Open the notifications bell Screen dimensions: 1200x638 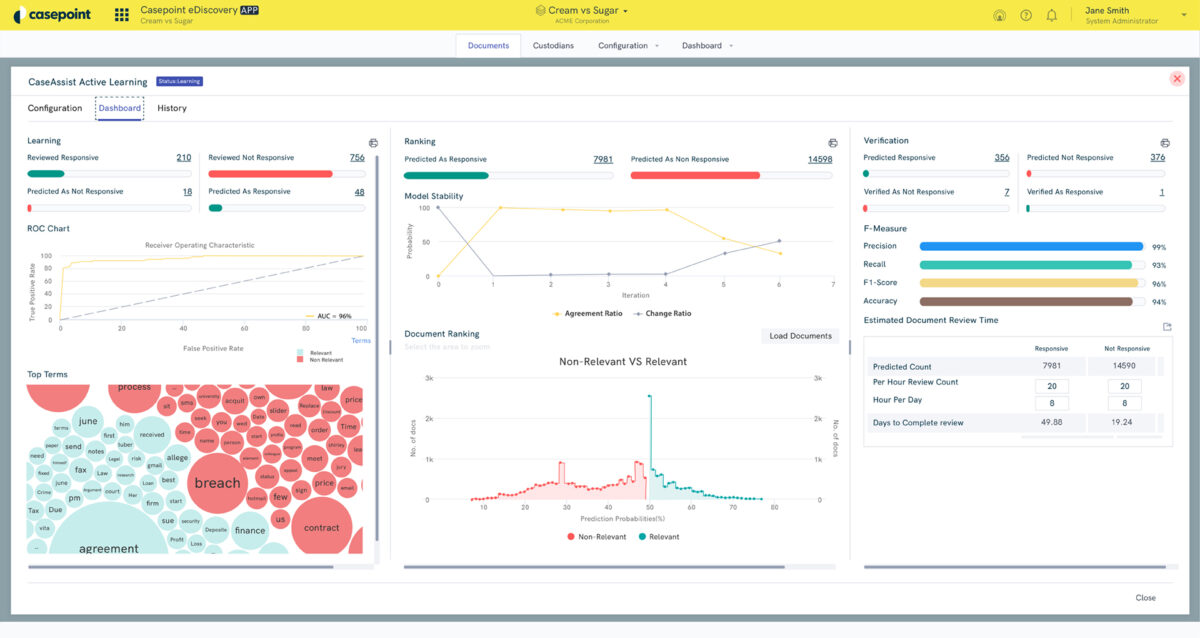[x=1051, y=15]
